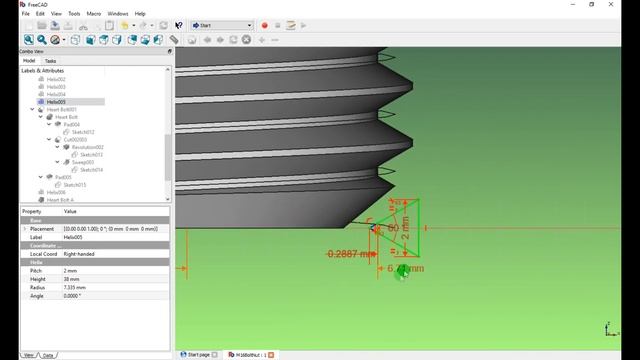Select Helix004 in the model tree

[x=56, y=94]
